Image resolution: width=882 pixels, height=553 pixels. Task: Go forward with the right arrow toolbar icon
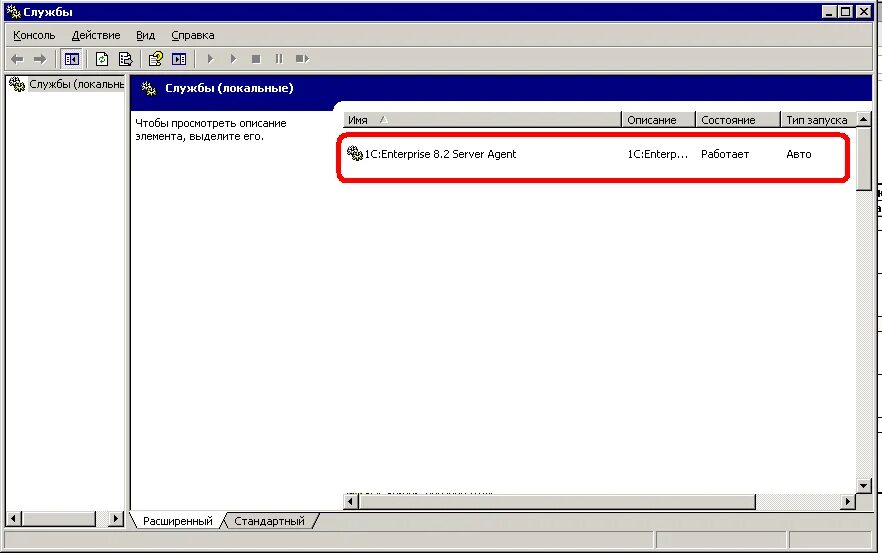pos(40,59)
